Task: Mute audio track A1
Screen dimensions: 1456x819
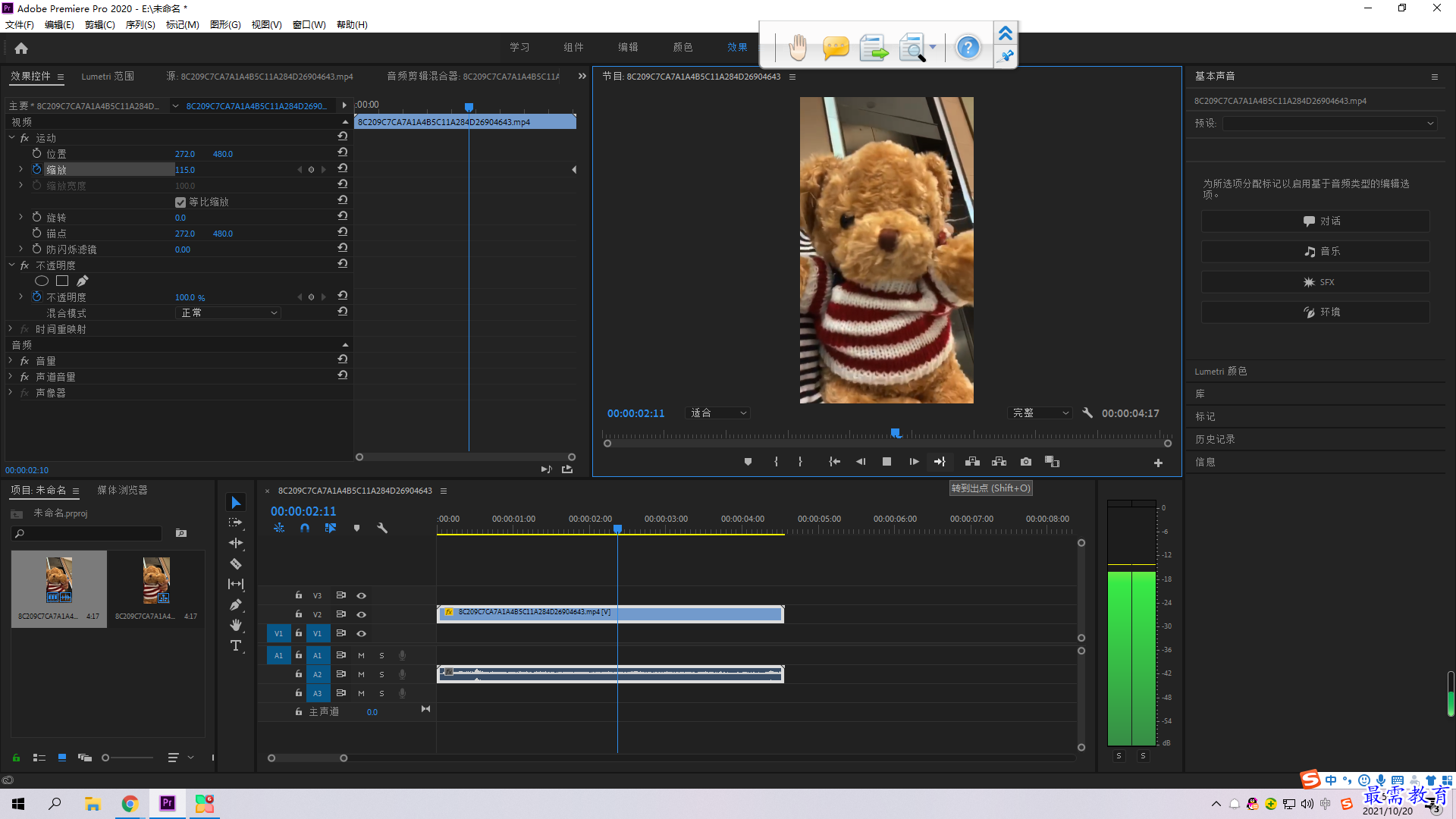Action: pyautogui.click(x=361, y=655)
